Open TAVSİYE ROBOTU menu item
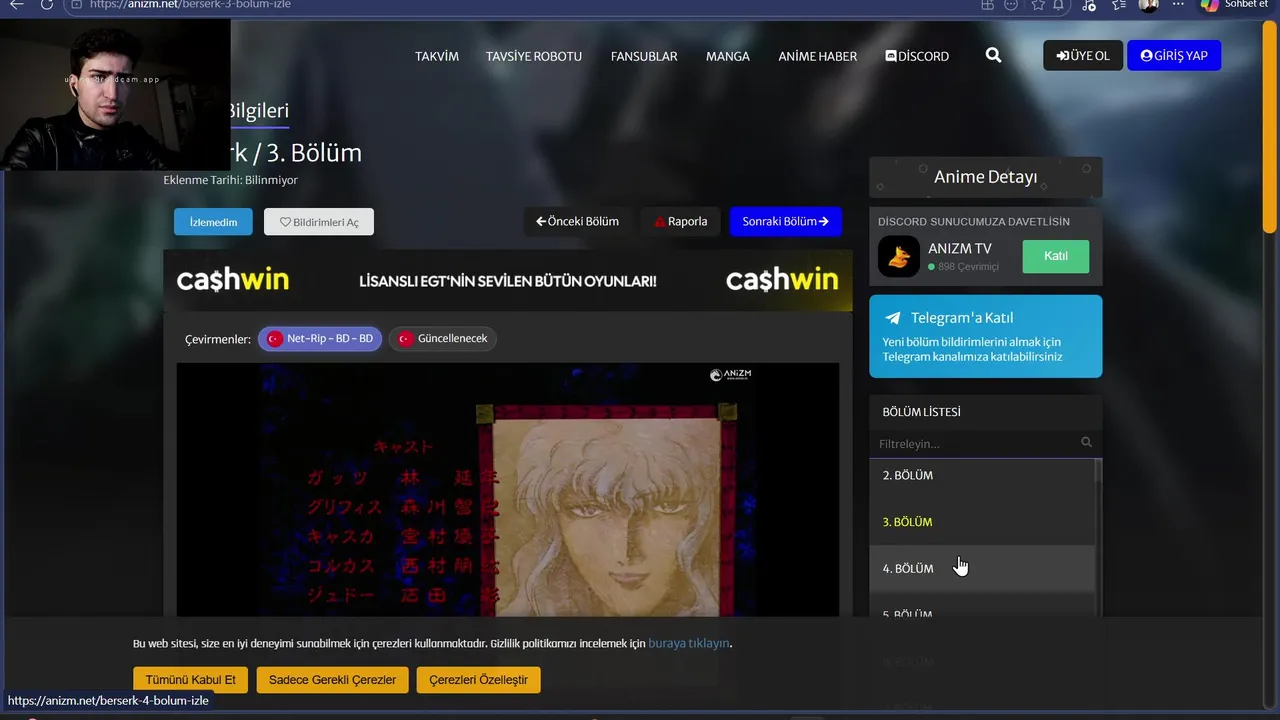 pos(534,56)
